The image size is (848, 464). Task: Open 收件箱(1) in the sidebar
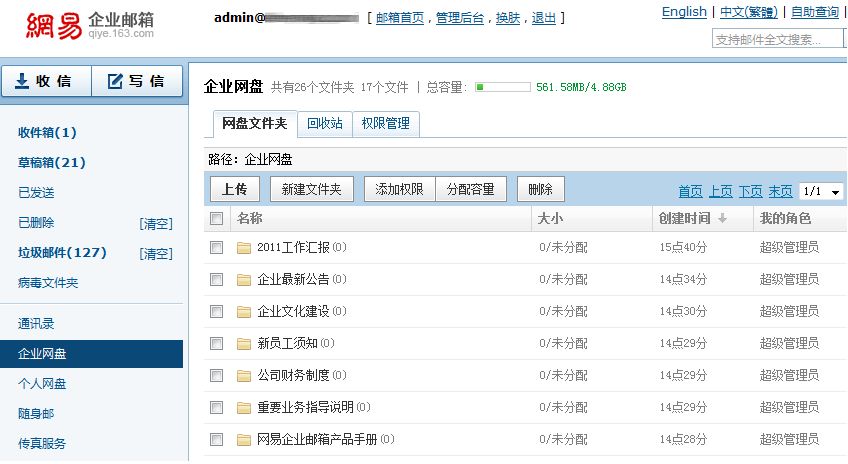point(47,132)
